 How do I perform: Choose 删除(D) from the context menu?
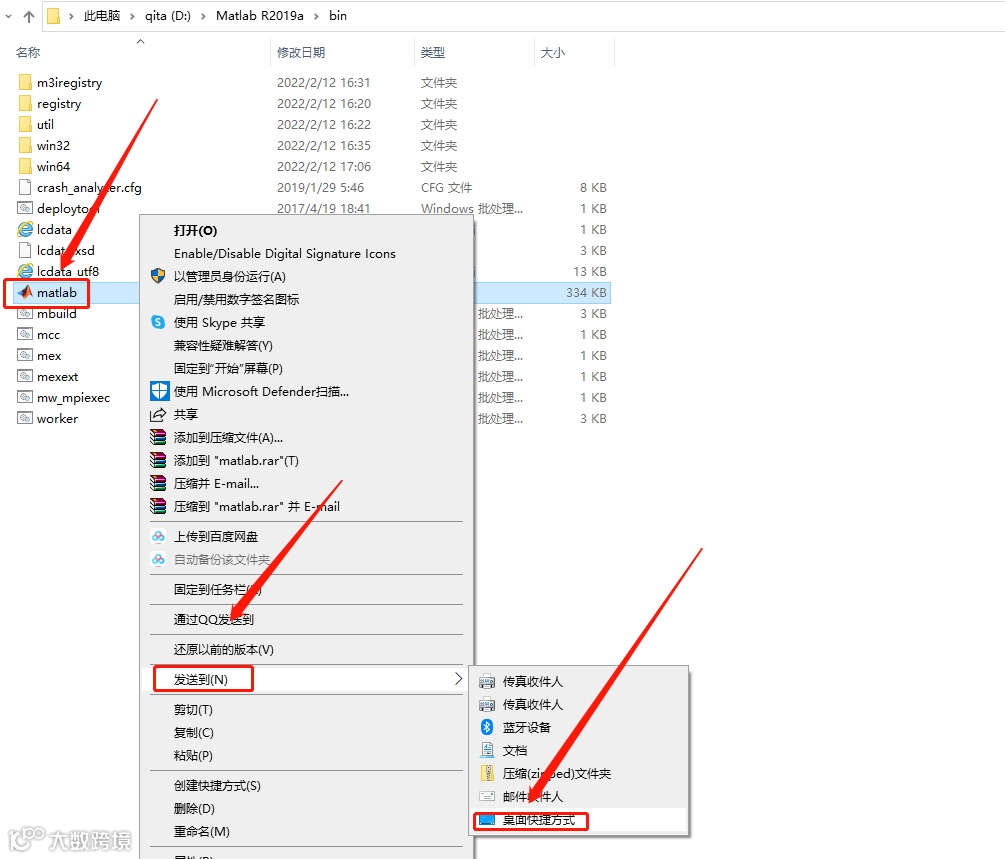[x=194, y=808]
